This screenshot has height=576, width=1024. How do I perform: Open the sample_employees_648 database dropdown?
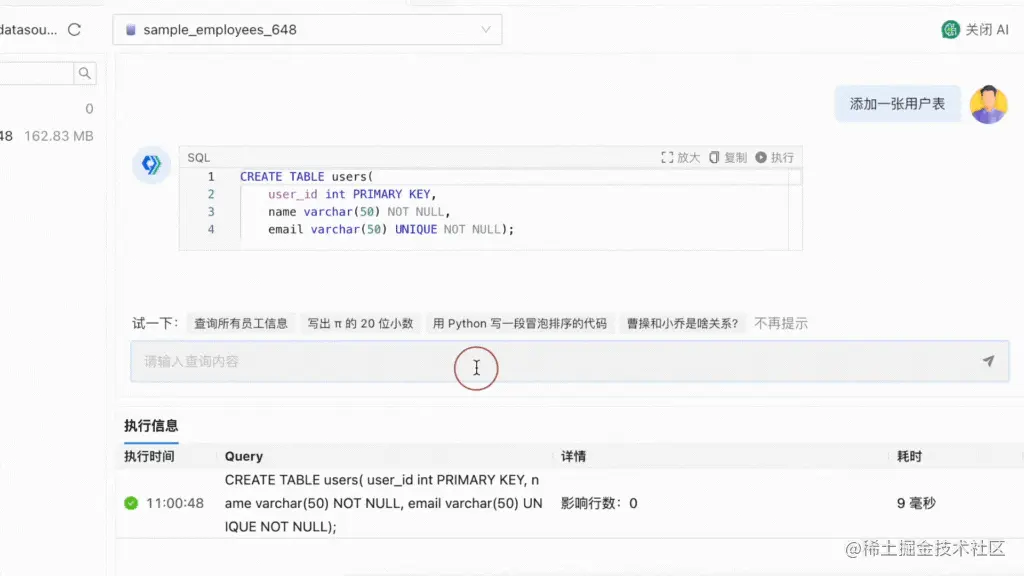[x=307, y=29]
